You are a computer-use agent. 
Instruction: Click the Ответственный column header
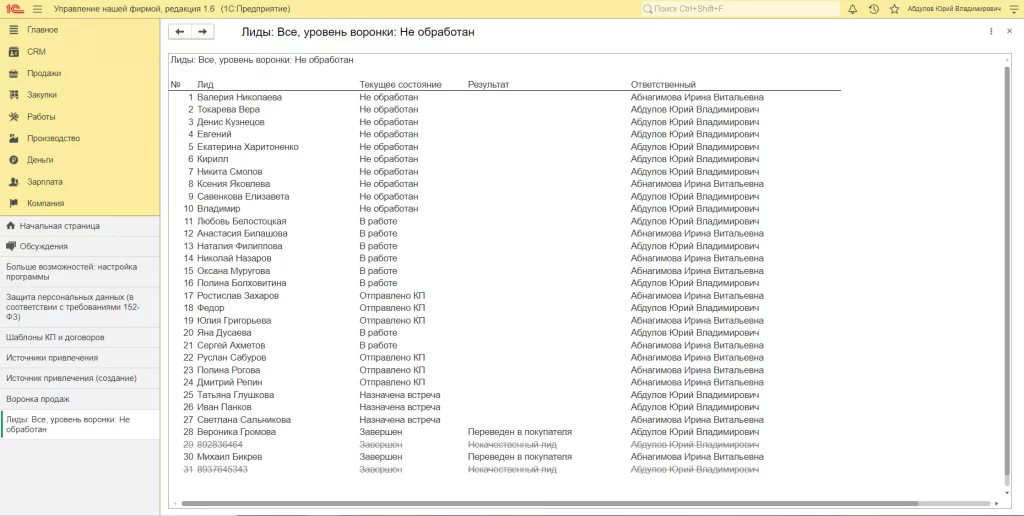663,85
